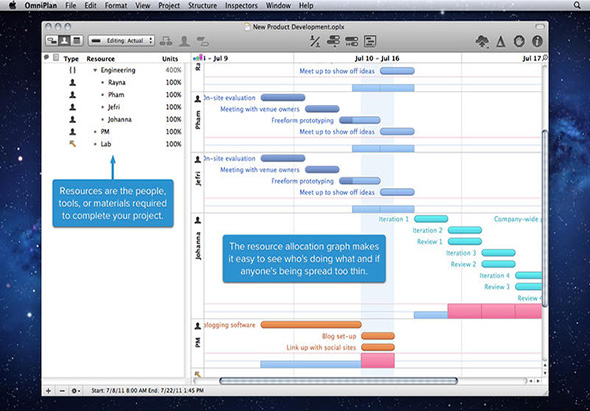Click the catch up toolbar icon

point(333,41)
